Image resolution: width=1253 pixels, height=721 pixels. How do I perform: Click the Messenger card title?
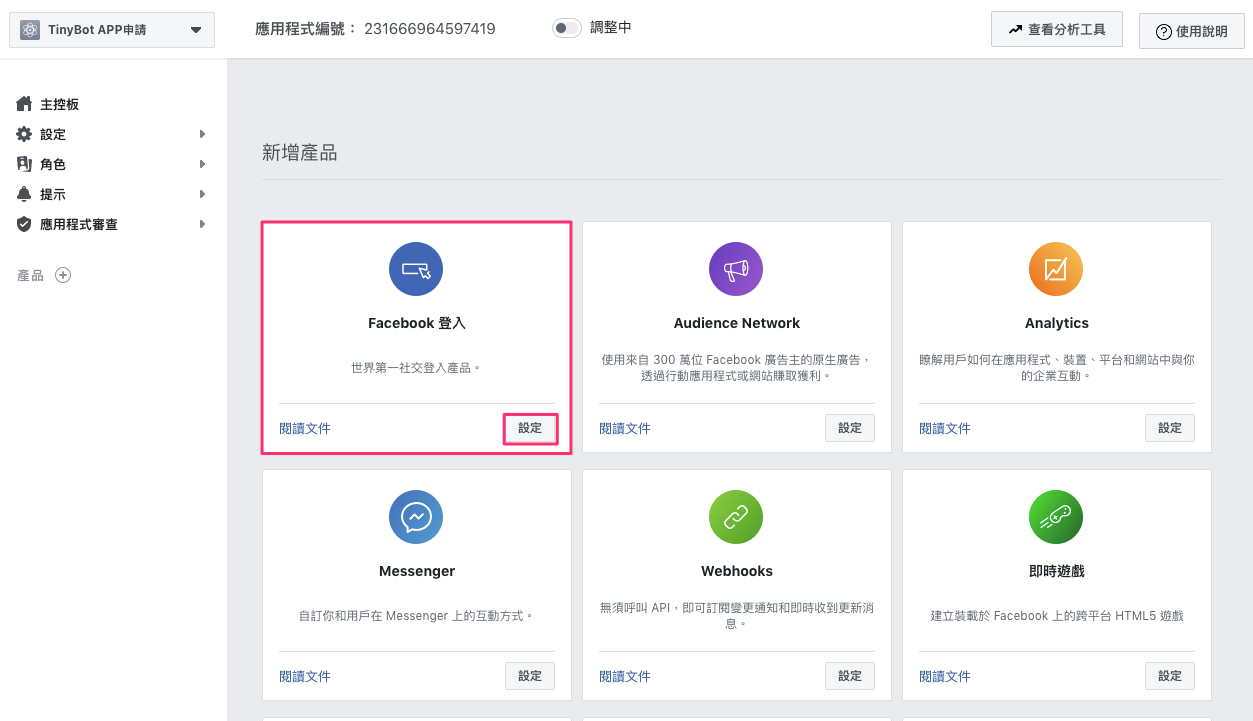coord(417,571)
